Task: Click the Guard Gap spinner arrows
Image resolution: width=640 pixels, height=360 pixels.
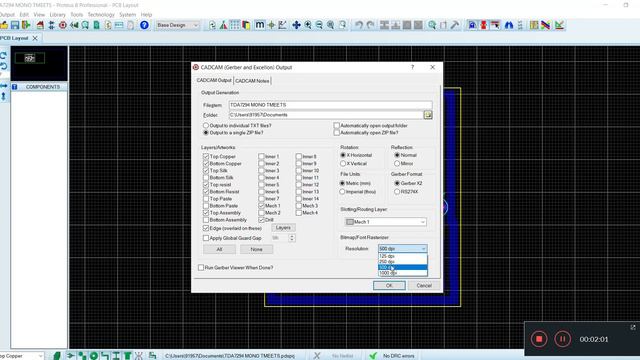Action: [x=291, y=238]
